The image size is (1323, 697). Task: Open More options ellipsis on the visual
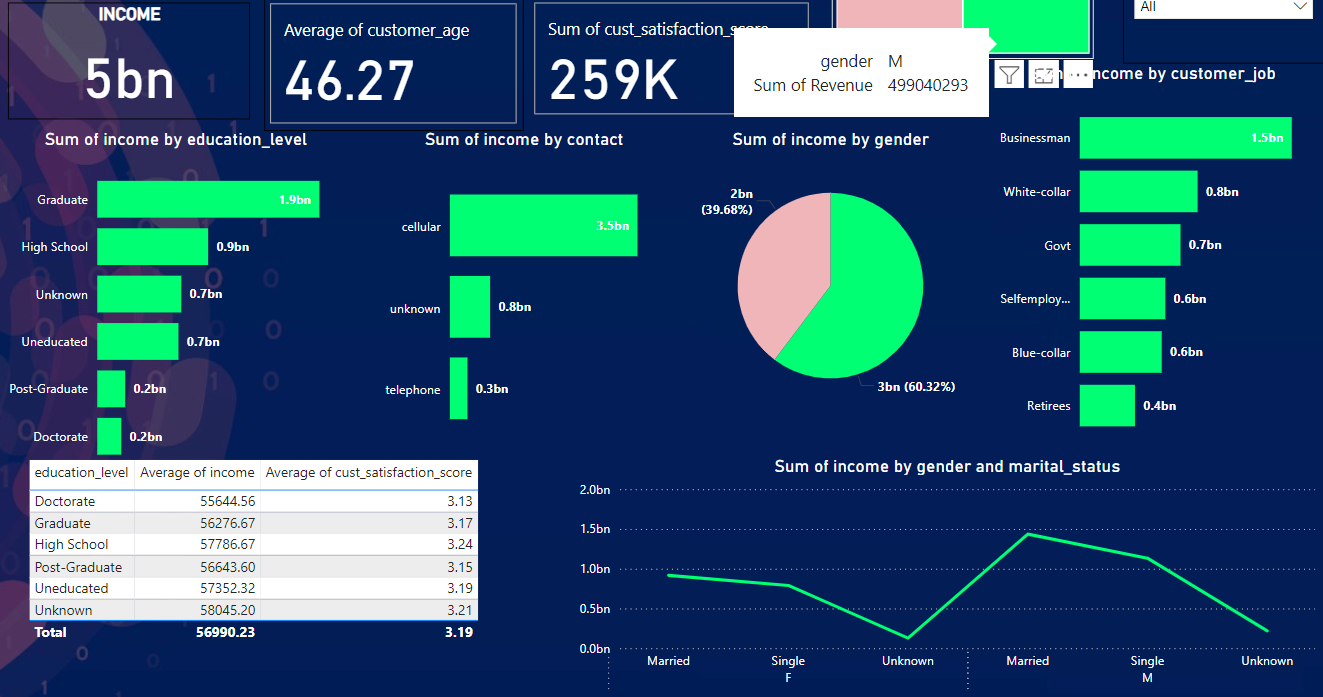click(1077, 74)
